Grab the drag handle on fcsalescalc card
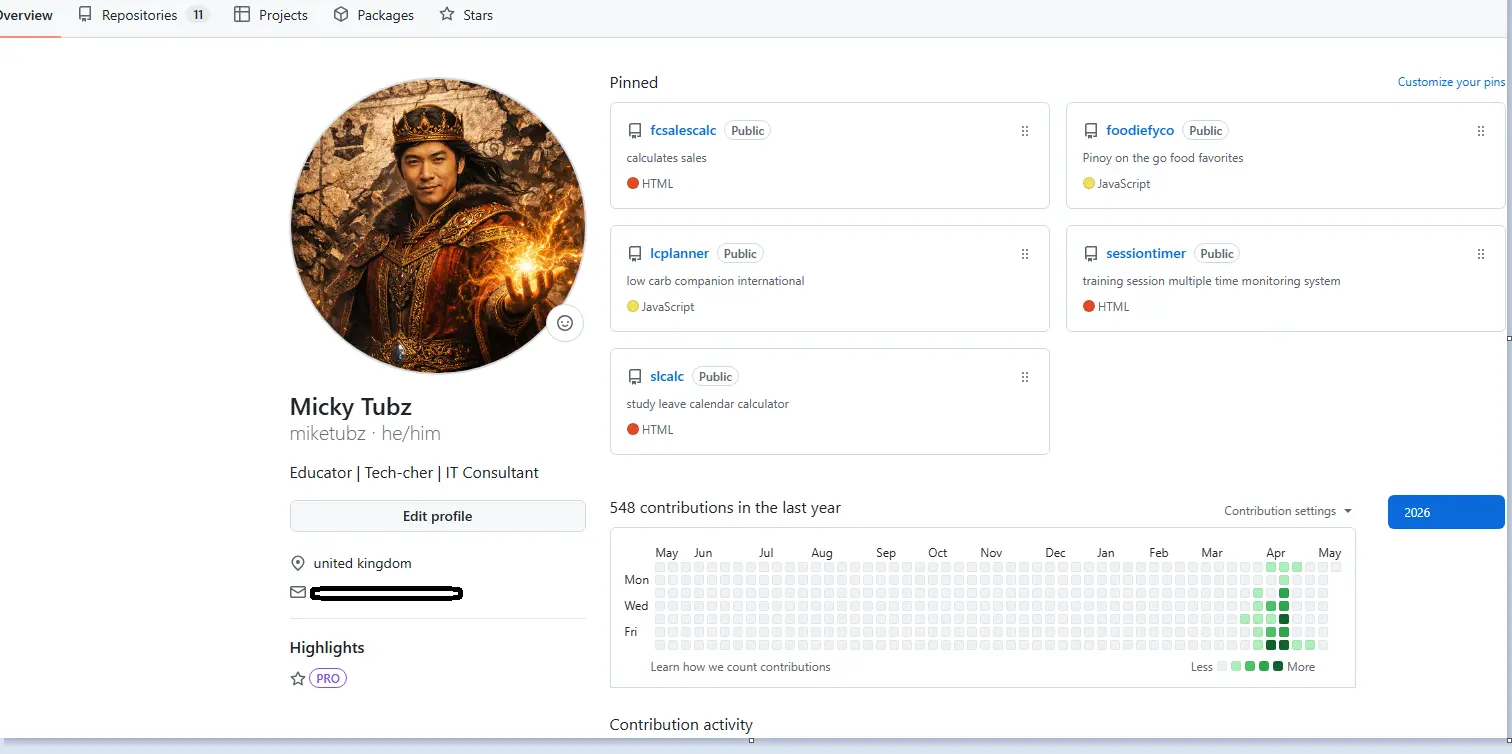The height and width of the screenshot is (754, 1512). point(1025,131)
